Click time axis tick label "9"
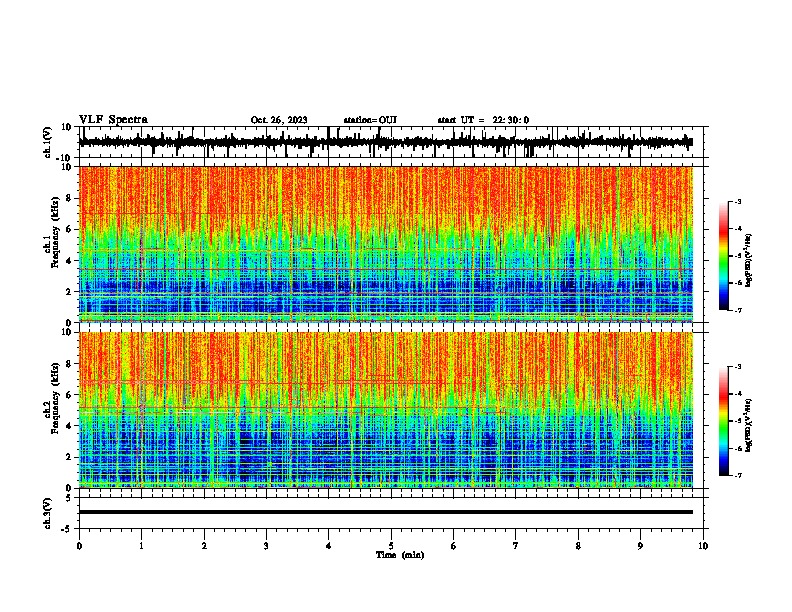Viewport: 792px width, 612px height. [x=640, y=546]
